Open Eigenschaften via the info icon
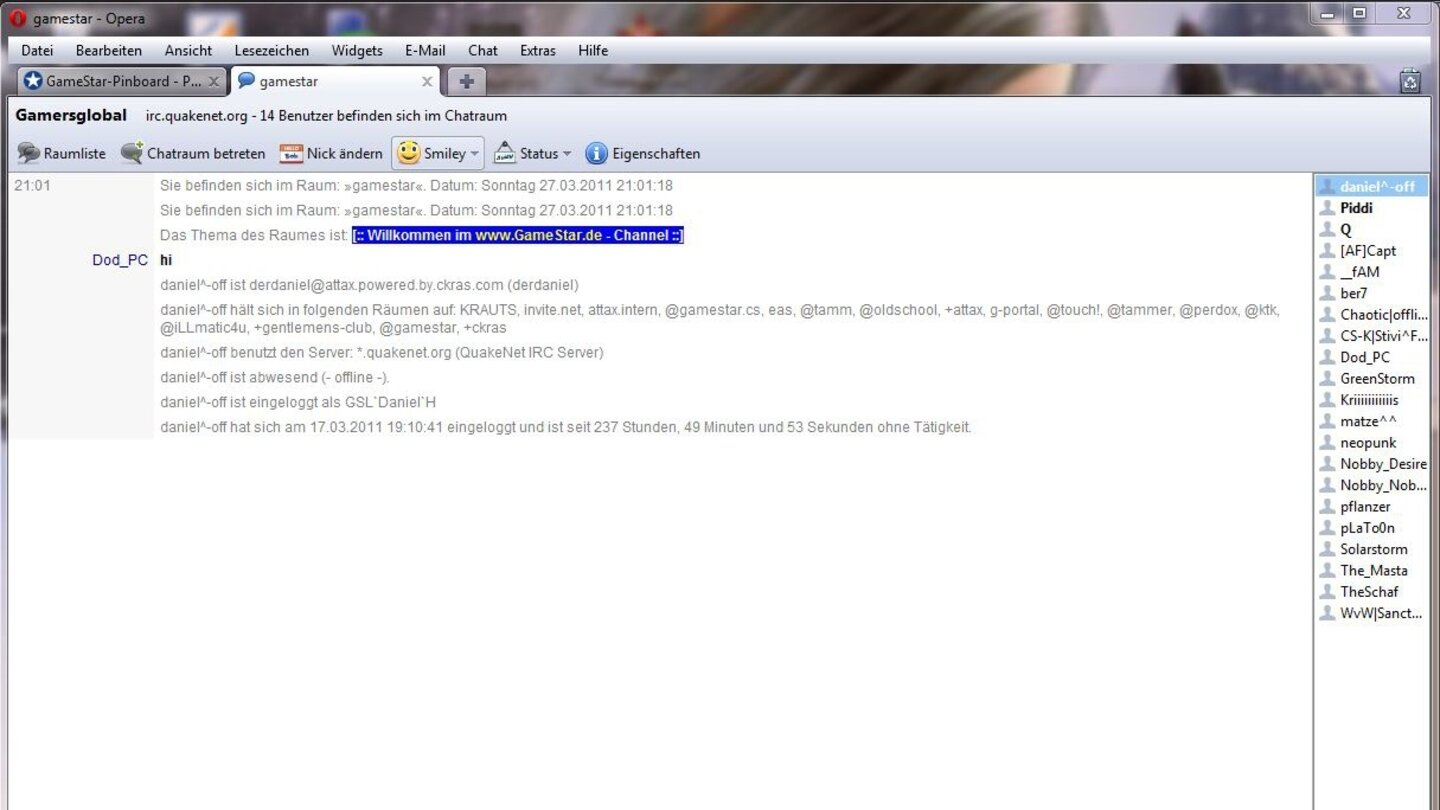Viewport: 1440px width, 810px height. 596,153
